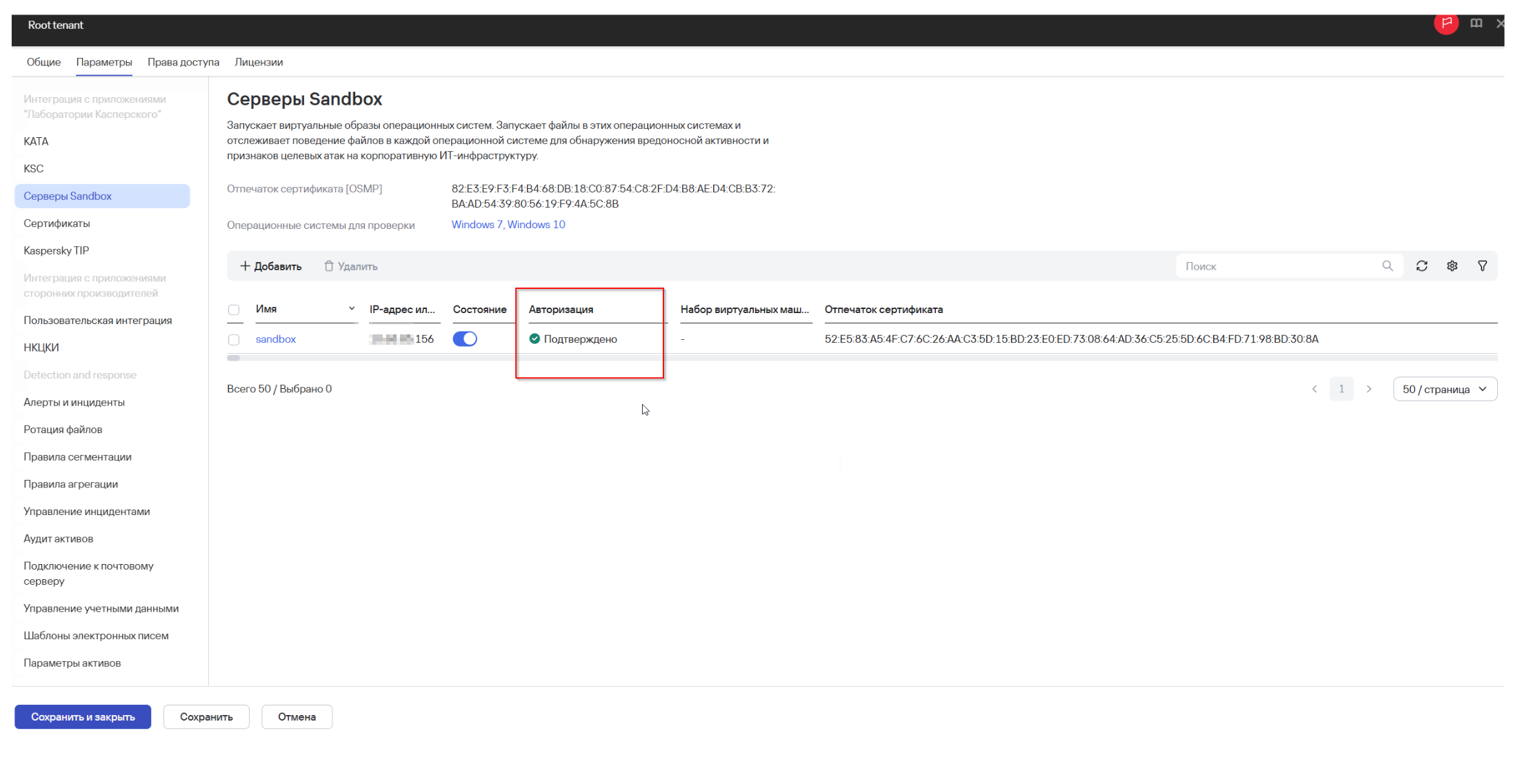Viewport: 1520px width, 784px height.
Task: Click the Добавить button
Action: tap(270, 267)
